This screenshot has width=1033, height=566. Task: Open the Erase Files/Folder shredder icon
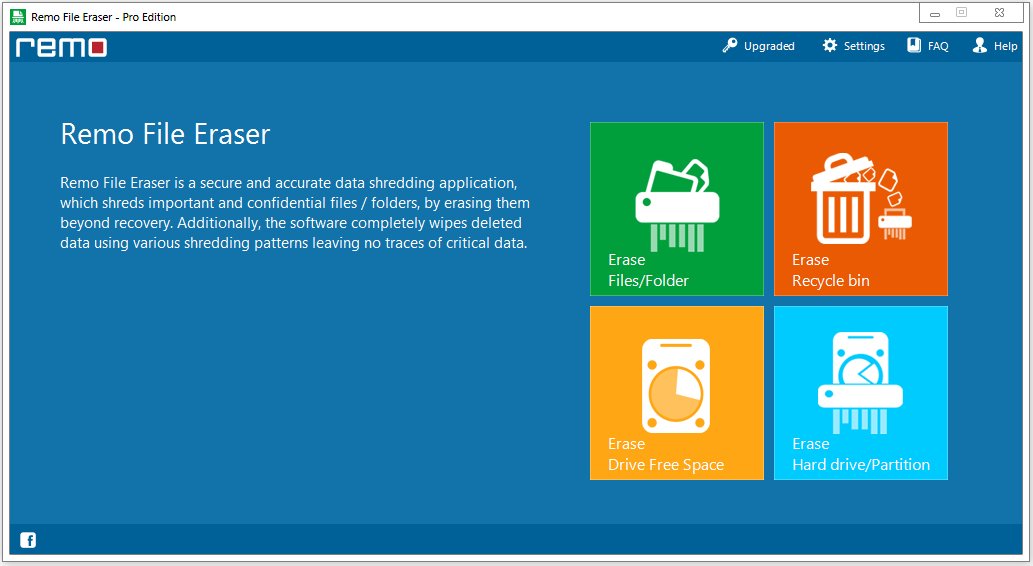[x=677, y=205]
